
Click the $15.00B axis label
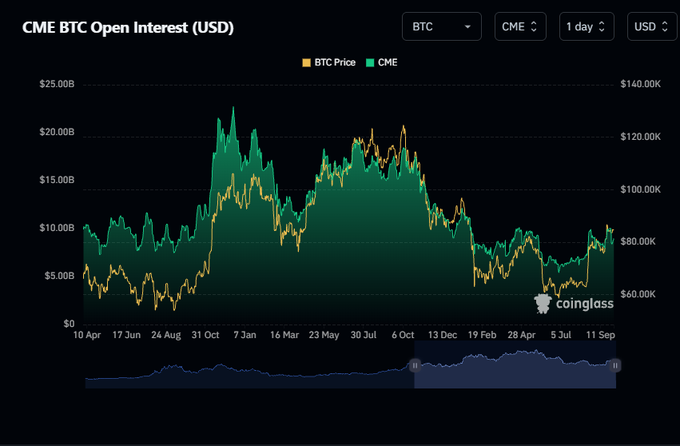(x=57, y=180)
